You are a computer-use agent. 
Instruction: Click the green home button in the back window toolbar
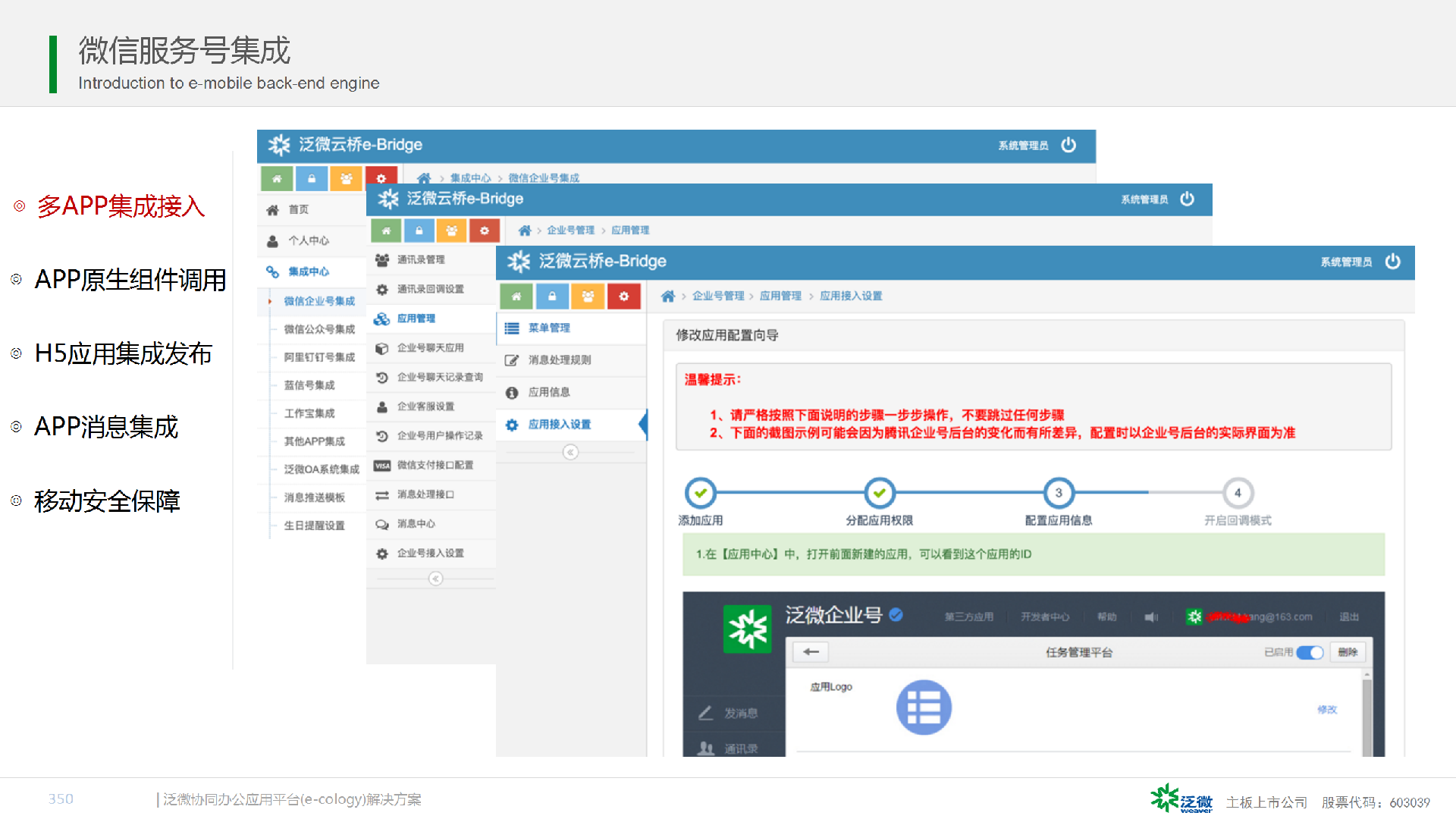(x=277, y=179)
